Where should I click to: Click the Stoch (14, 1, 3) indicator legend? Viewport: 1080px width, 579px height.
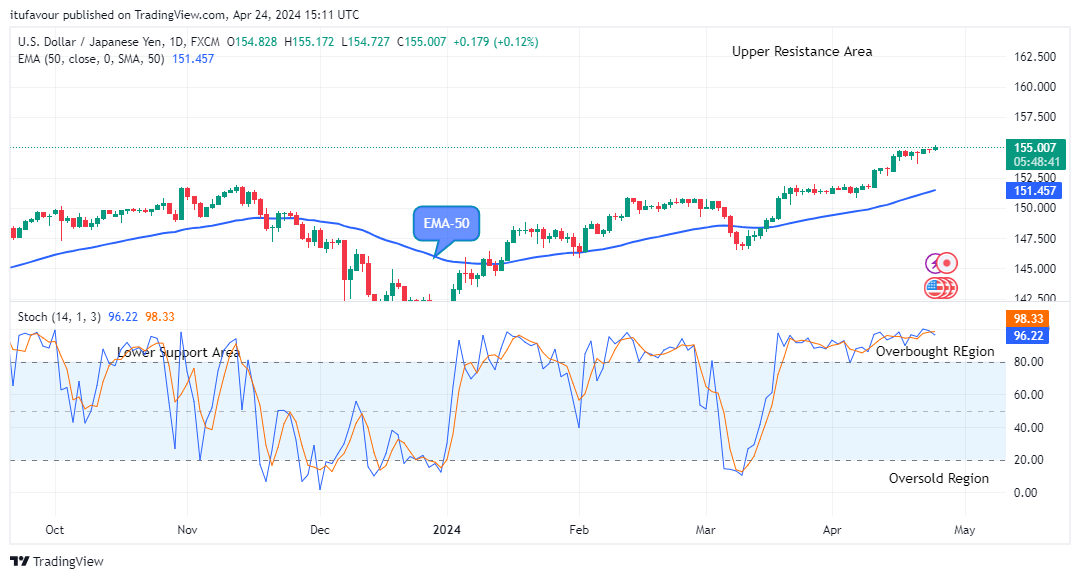click(x=59, y=317)
